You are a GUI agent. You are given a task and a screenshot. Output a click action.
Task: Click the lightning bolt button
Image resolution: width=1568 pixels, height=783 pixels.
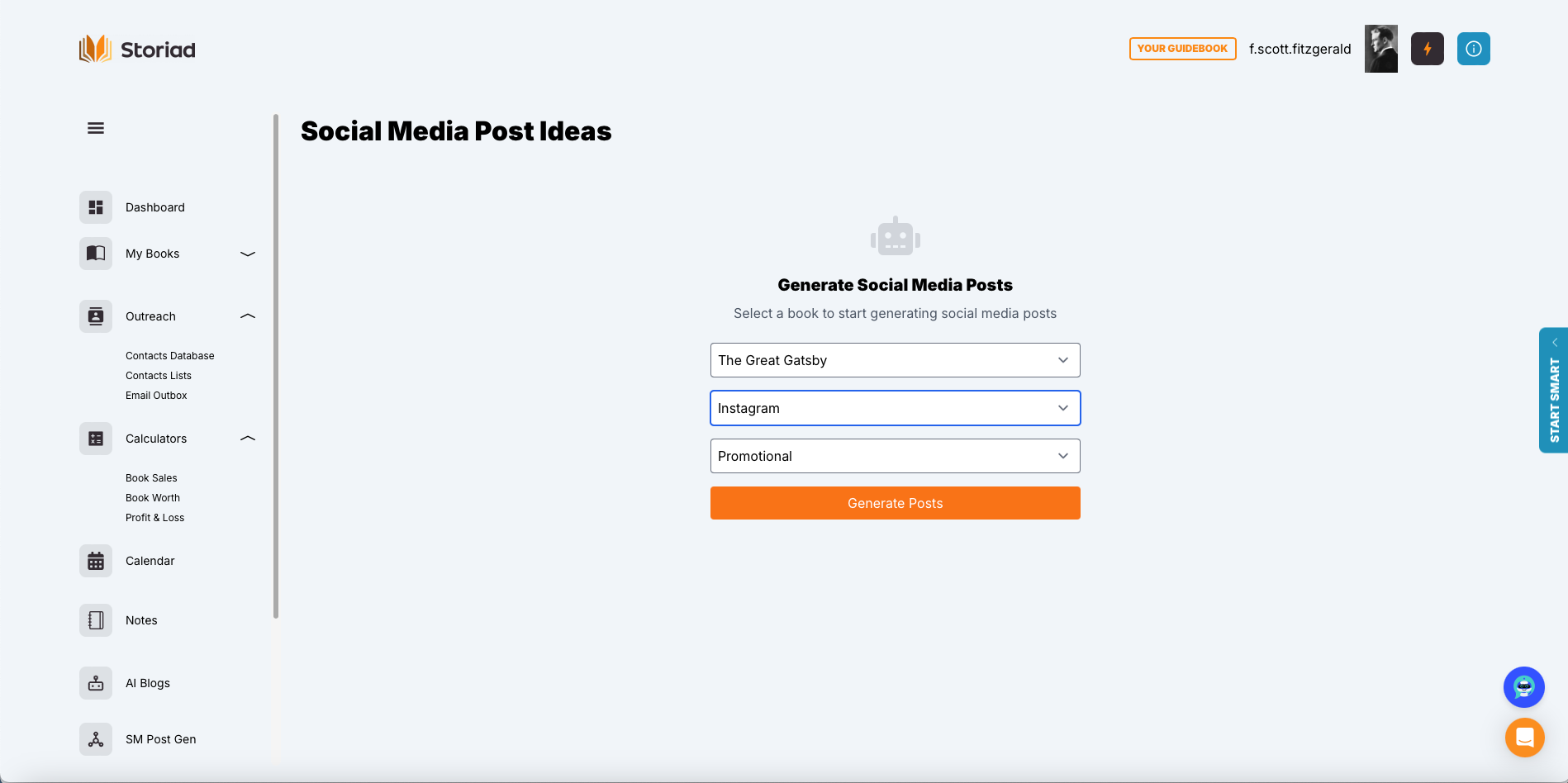1428,49
